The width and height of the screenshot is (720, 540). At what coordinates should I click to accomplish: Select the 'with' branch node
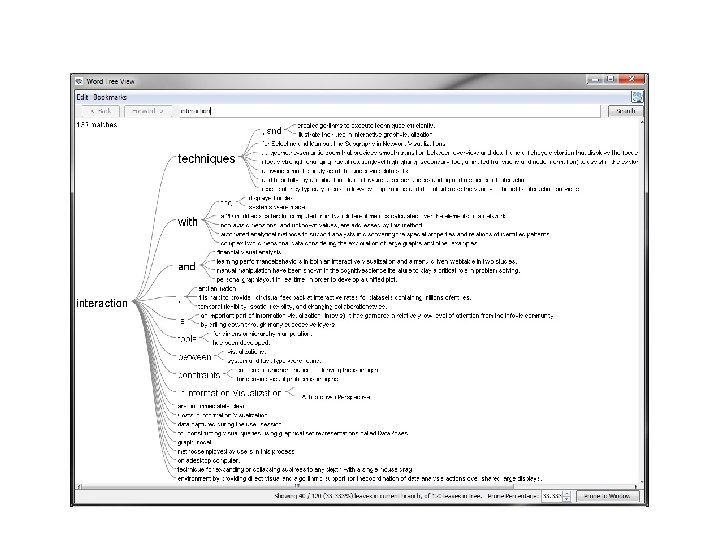[187, 222]
